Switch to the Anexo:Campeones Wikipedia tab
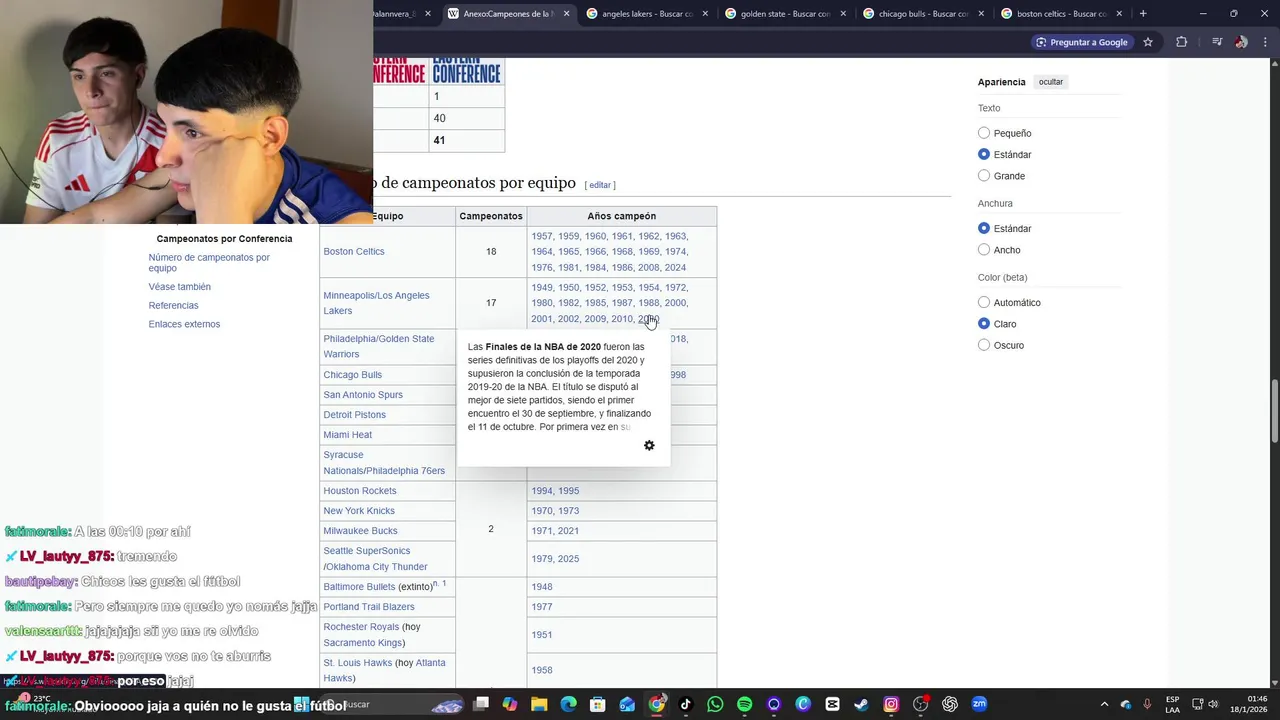 [506, 14]
